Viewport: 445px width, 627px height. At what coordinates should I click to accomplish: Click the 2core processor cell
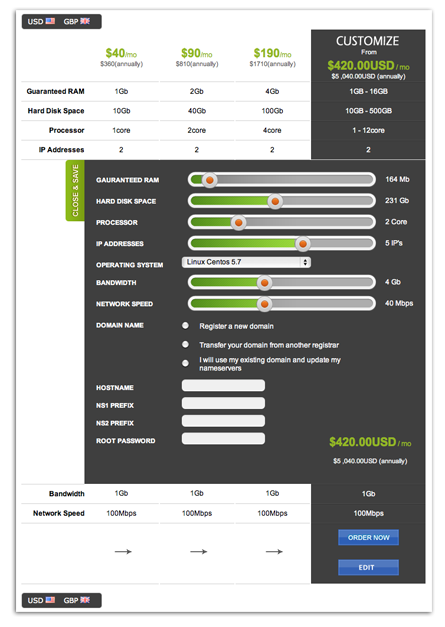[197, 130]
